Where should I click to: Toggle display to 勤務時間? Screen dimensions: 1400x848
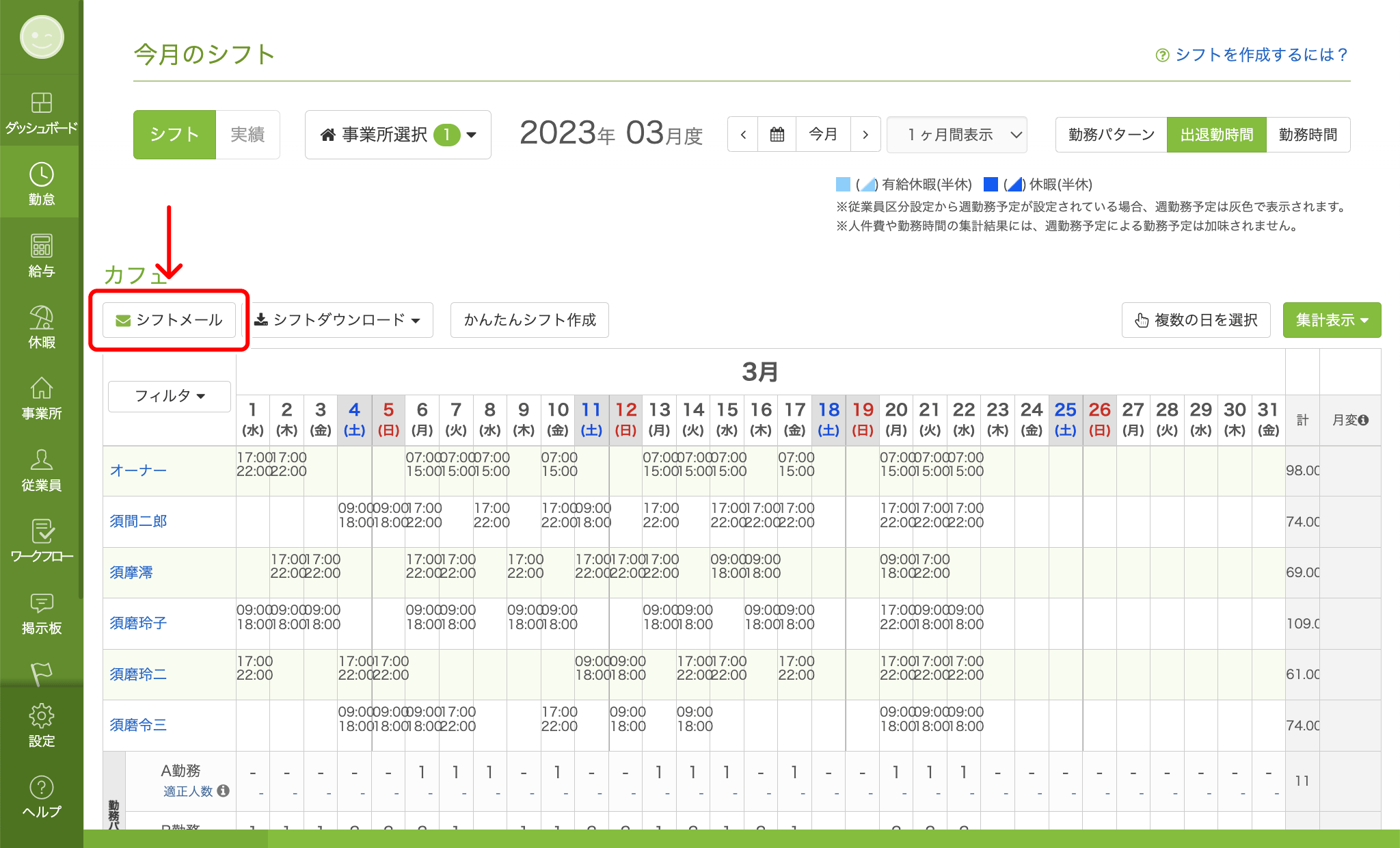pyautogui.click(x=1308, y=135)
